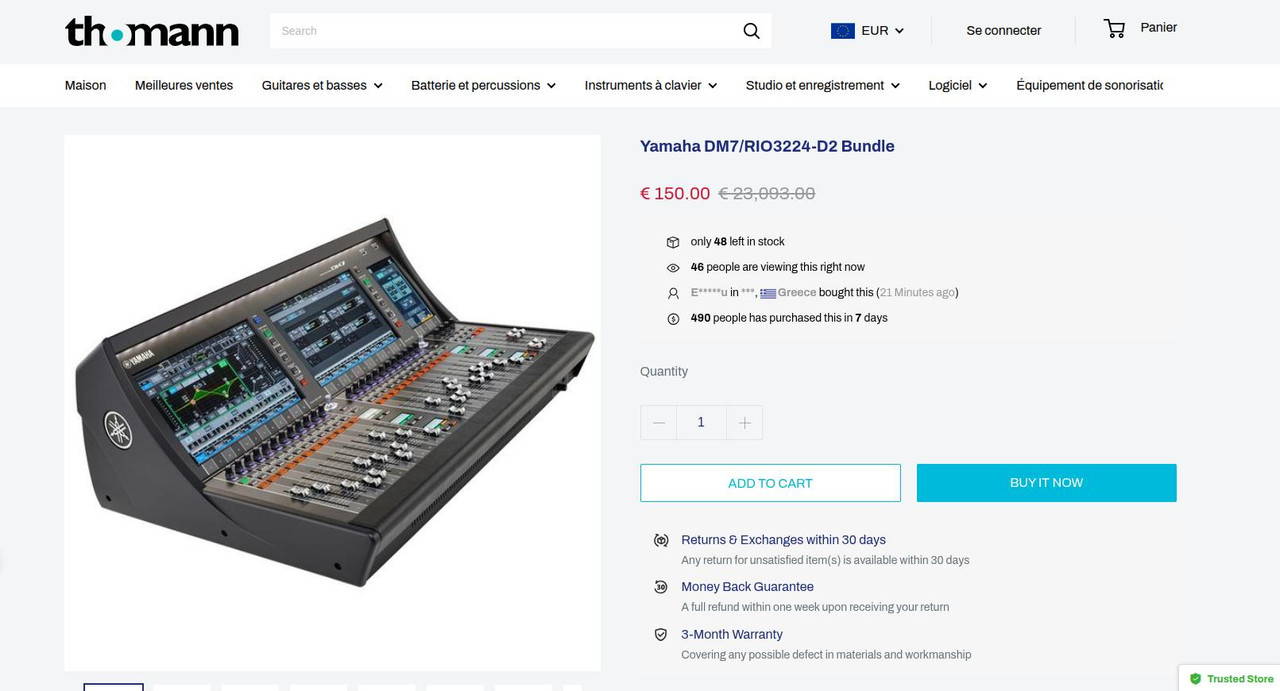
Task: Click 3-Month Warranty heading
Action: [x=731, y=635]
